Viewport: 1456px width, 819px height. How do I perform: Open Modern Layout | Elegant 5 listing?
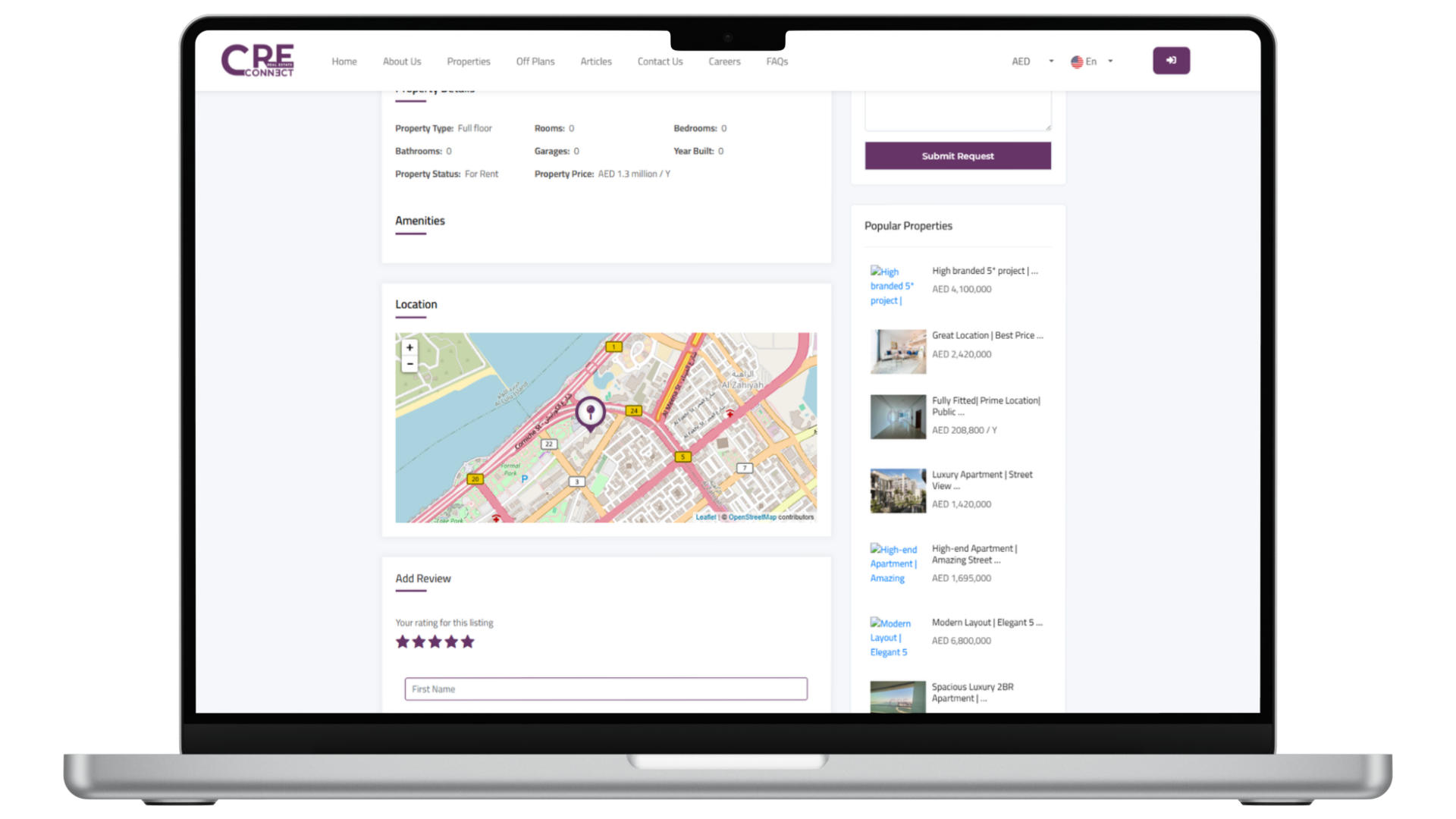click(x=987, y=623)
